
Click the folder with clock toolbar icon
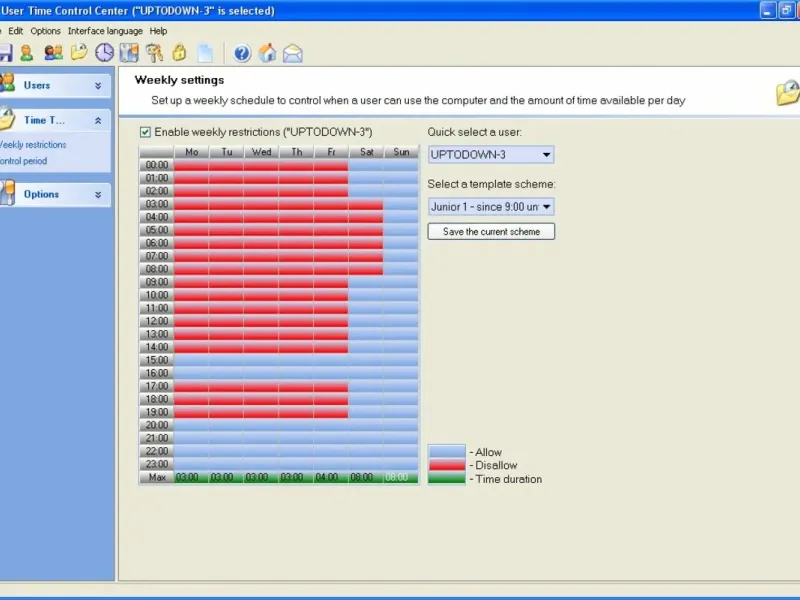click(x=79, y=53)
